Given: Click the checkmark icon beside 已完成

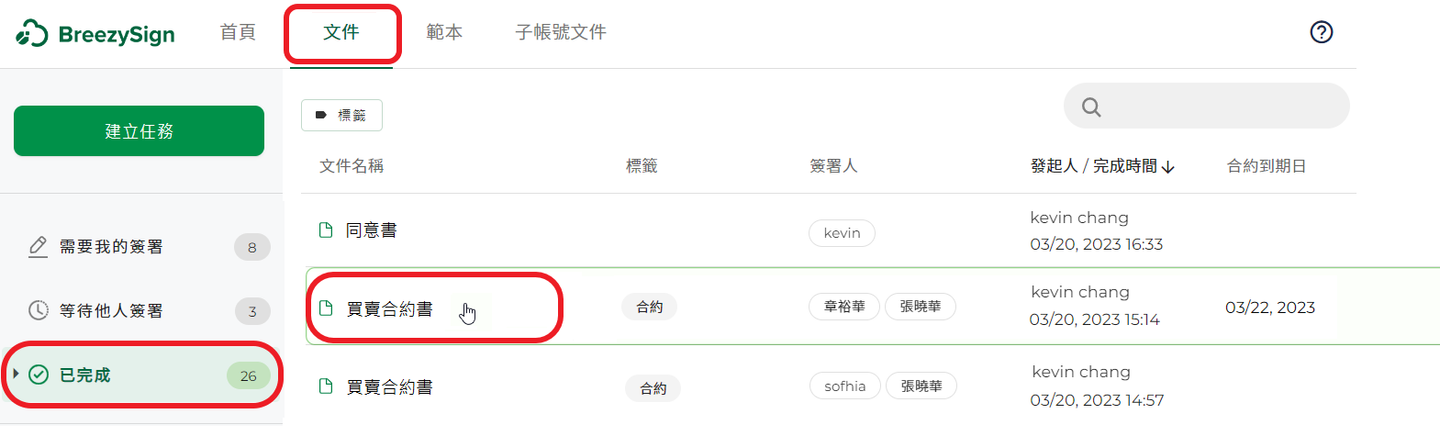Looking at the screenshot, I should tap(39, 375).
